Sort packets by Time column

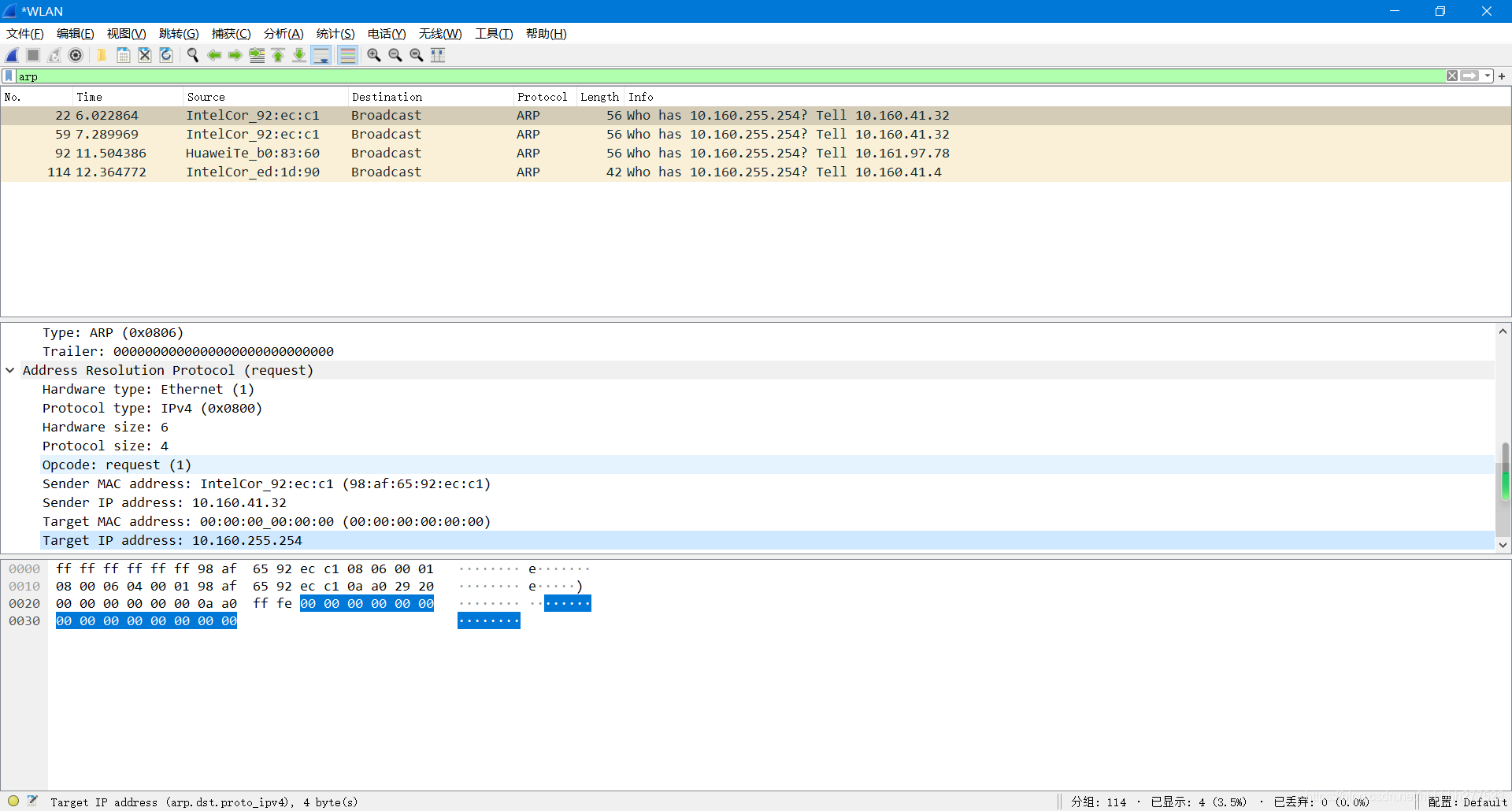click(x=127, y=97)
